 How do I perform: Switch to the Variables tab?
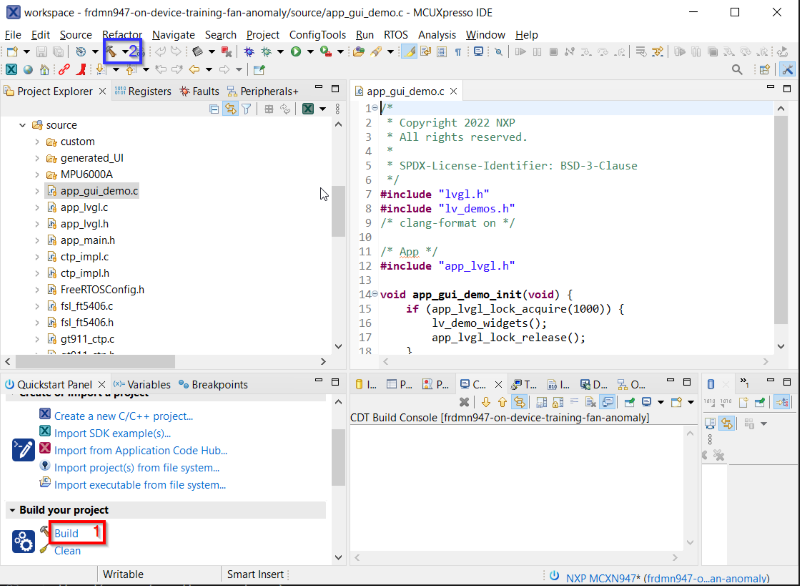[142, 385]
